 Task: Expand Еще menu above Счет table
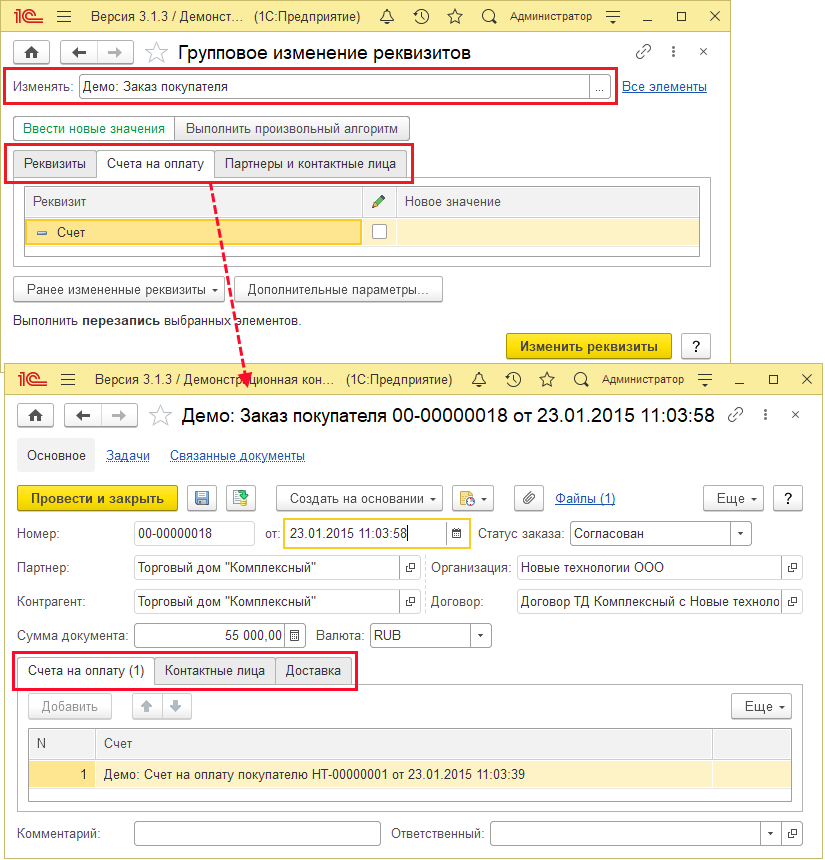click(761, 706)
